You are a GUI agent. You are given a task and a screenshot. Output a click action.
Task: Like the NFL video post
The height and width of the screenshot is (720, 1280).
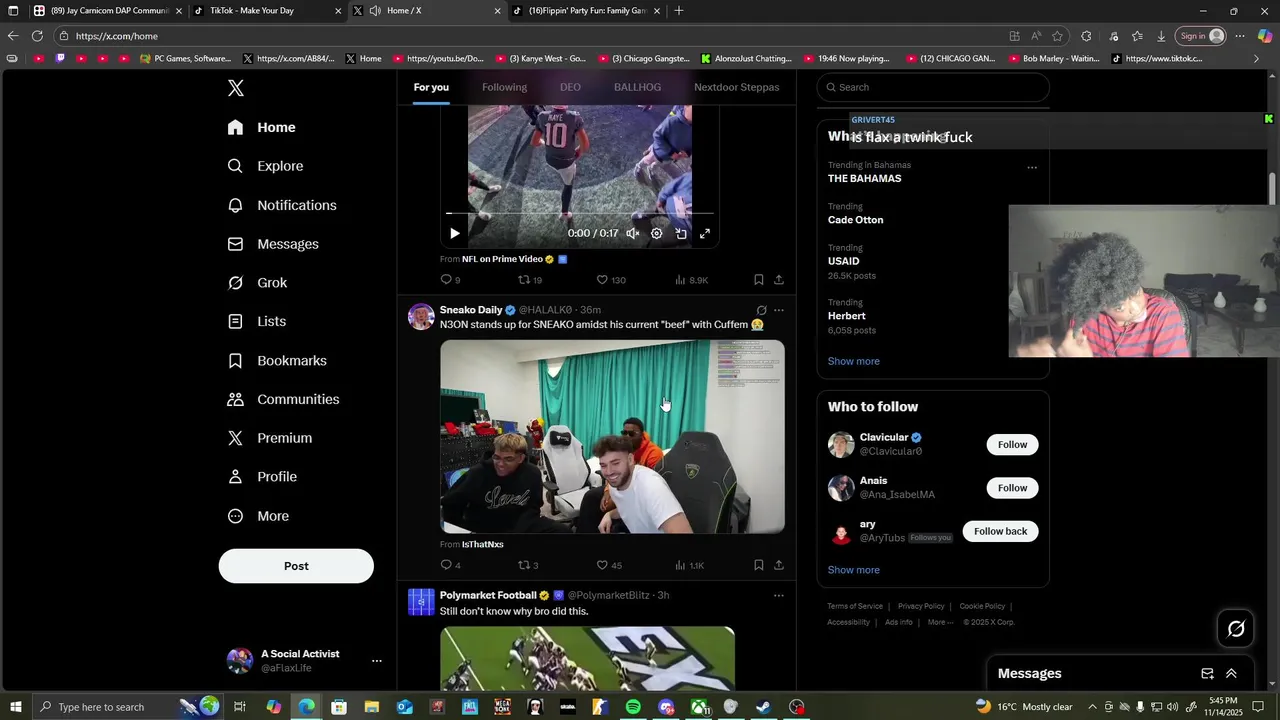[x=610, y=280]
